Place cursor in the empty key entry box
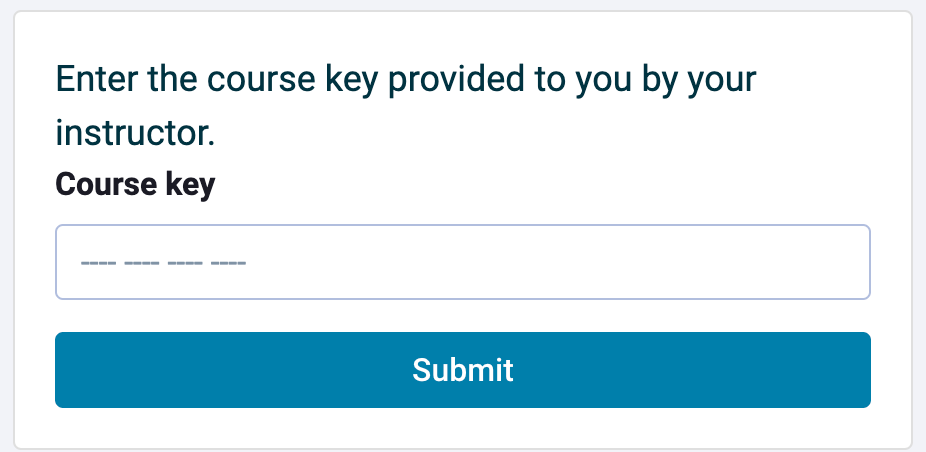The height and width of the screenshot is (452, 926). point(462,262)
